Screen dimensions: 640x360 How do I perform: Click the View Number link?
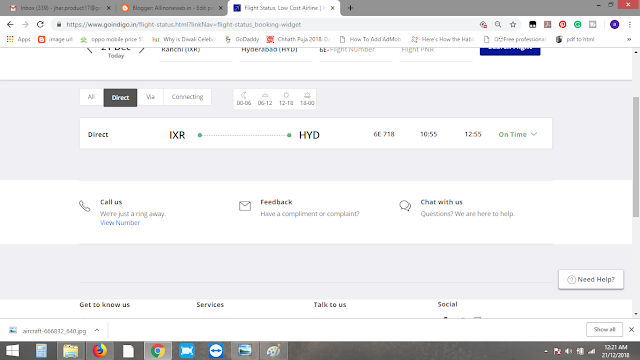point(120,223)
